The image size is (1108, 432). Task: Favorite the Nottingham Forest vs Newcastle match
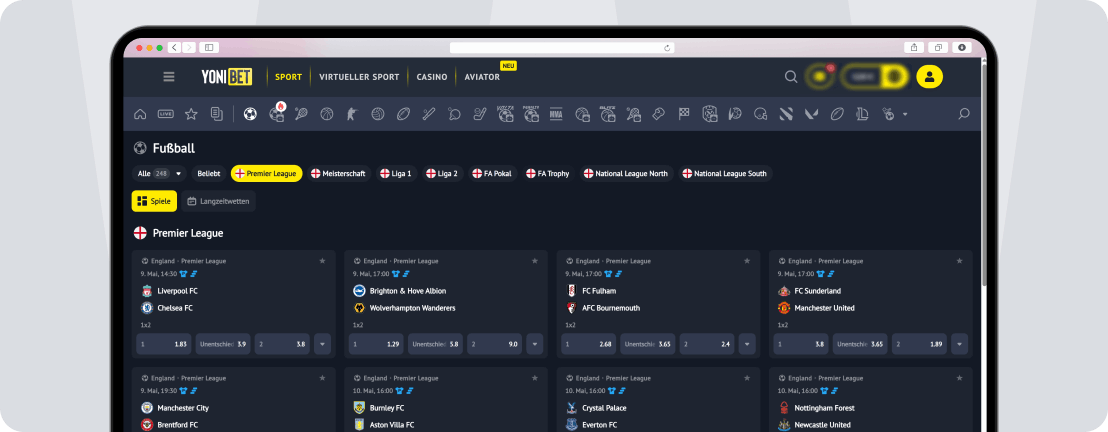coord(960,378)
